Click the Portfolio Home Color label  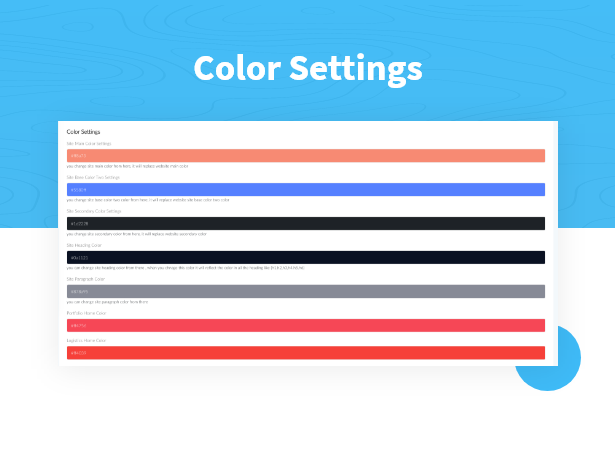point(86,313)
